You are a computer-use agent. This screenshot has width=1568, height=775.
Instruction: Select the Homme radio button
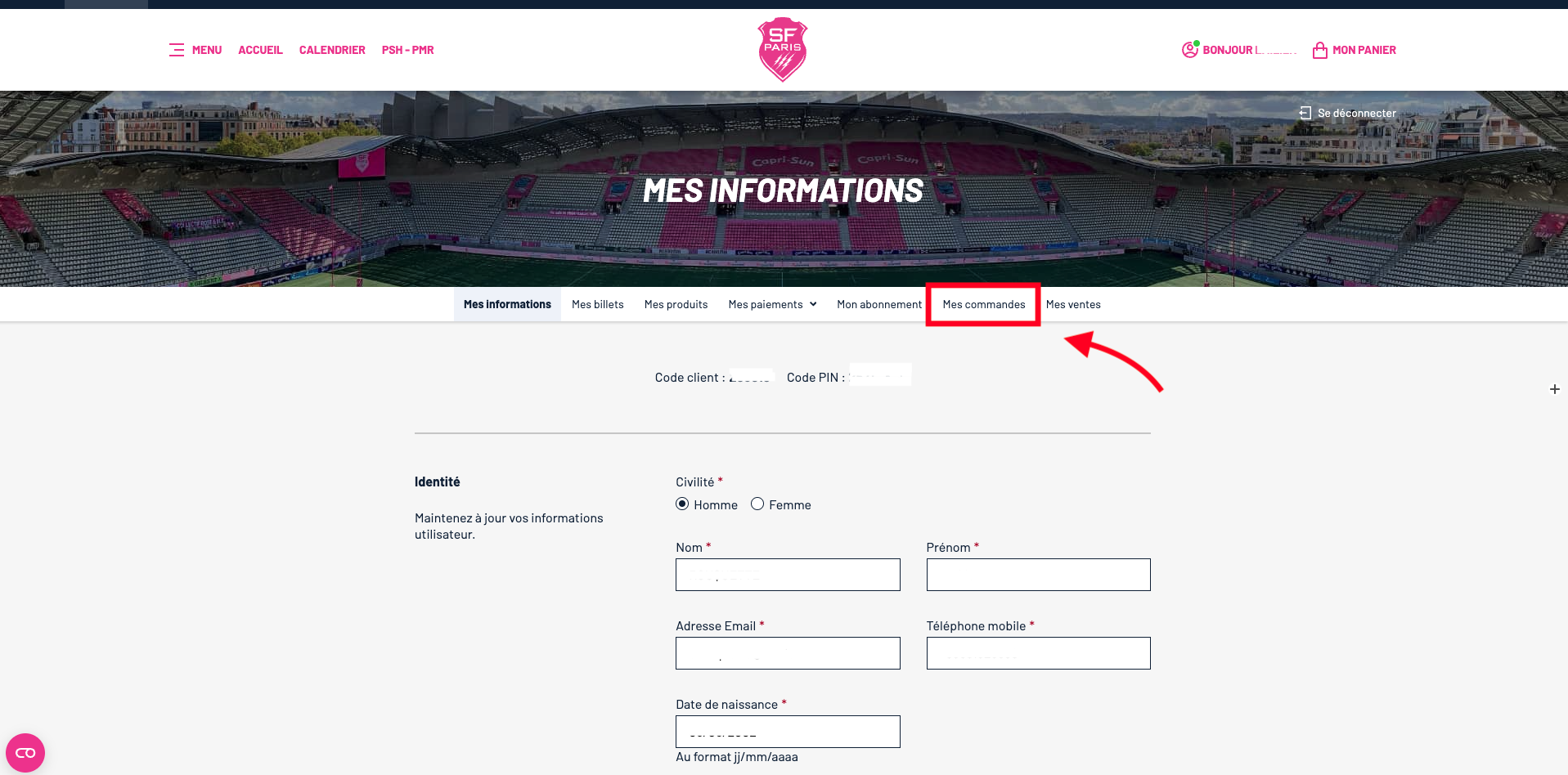point(682,504)
